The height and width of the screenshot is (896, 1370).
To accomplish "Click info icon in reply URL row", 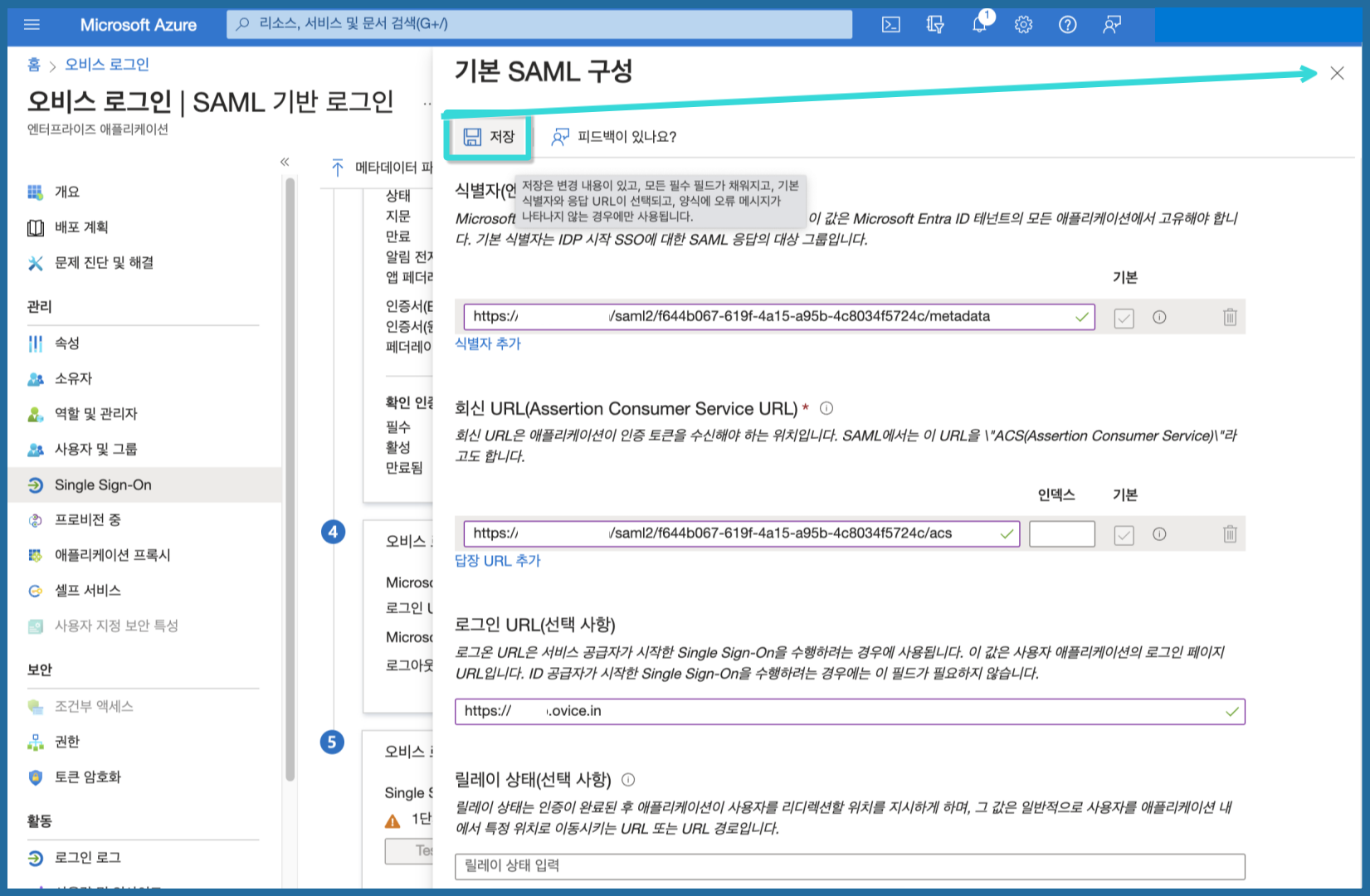I will coord(1159,534).
